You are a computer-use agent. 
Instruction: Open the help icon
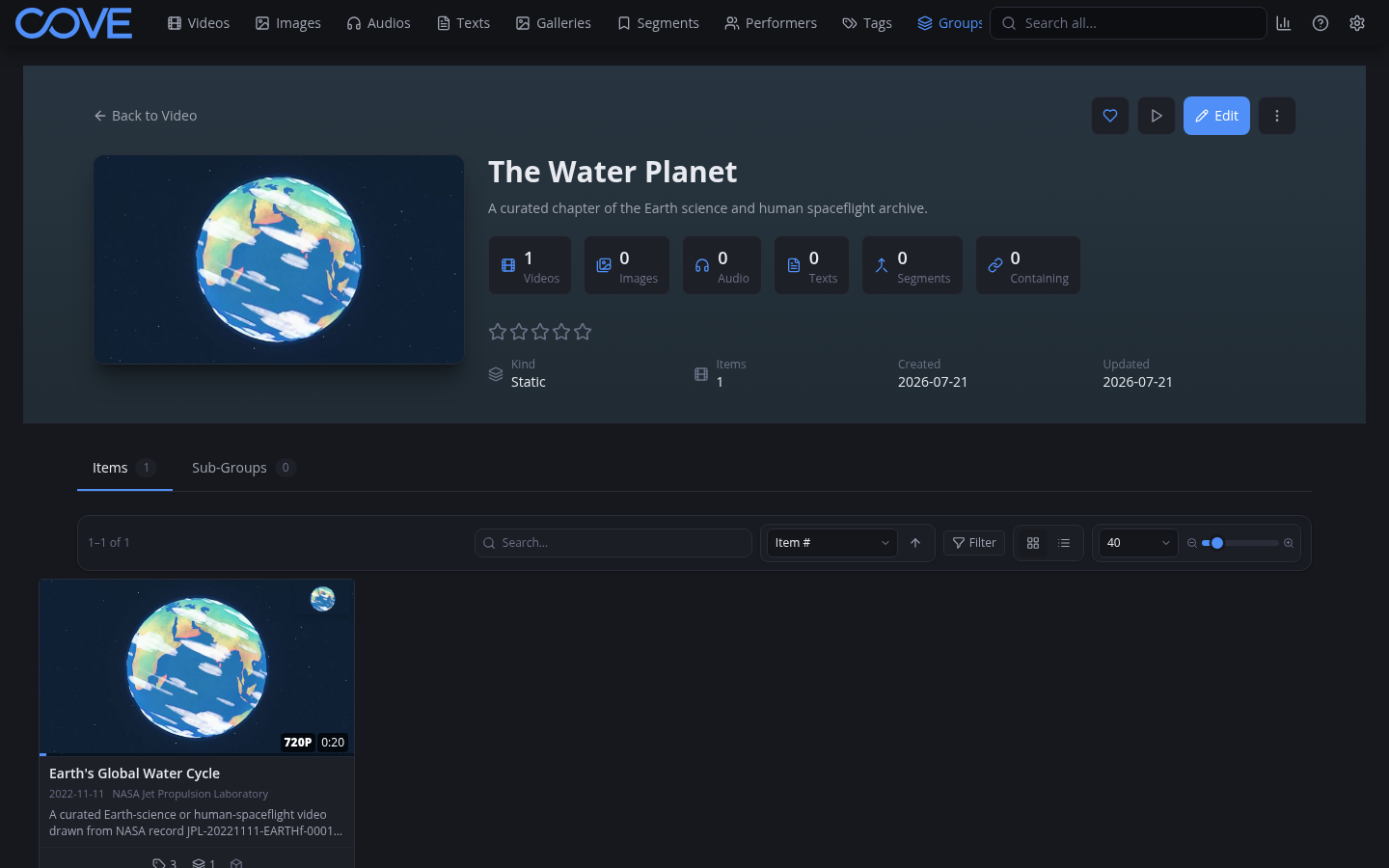[x=1321, y=23]
